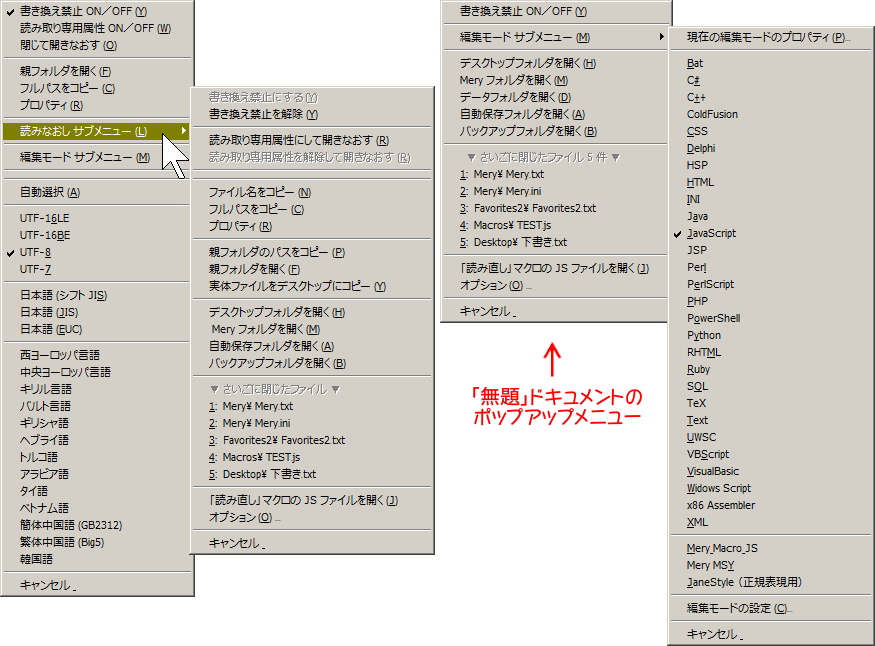Switch edit mode to Python
Viewport: 875px width, 646px height.
[x=703, y=335]
